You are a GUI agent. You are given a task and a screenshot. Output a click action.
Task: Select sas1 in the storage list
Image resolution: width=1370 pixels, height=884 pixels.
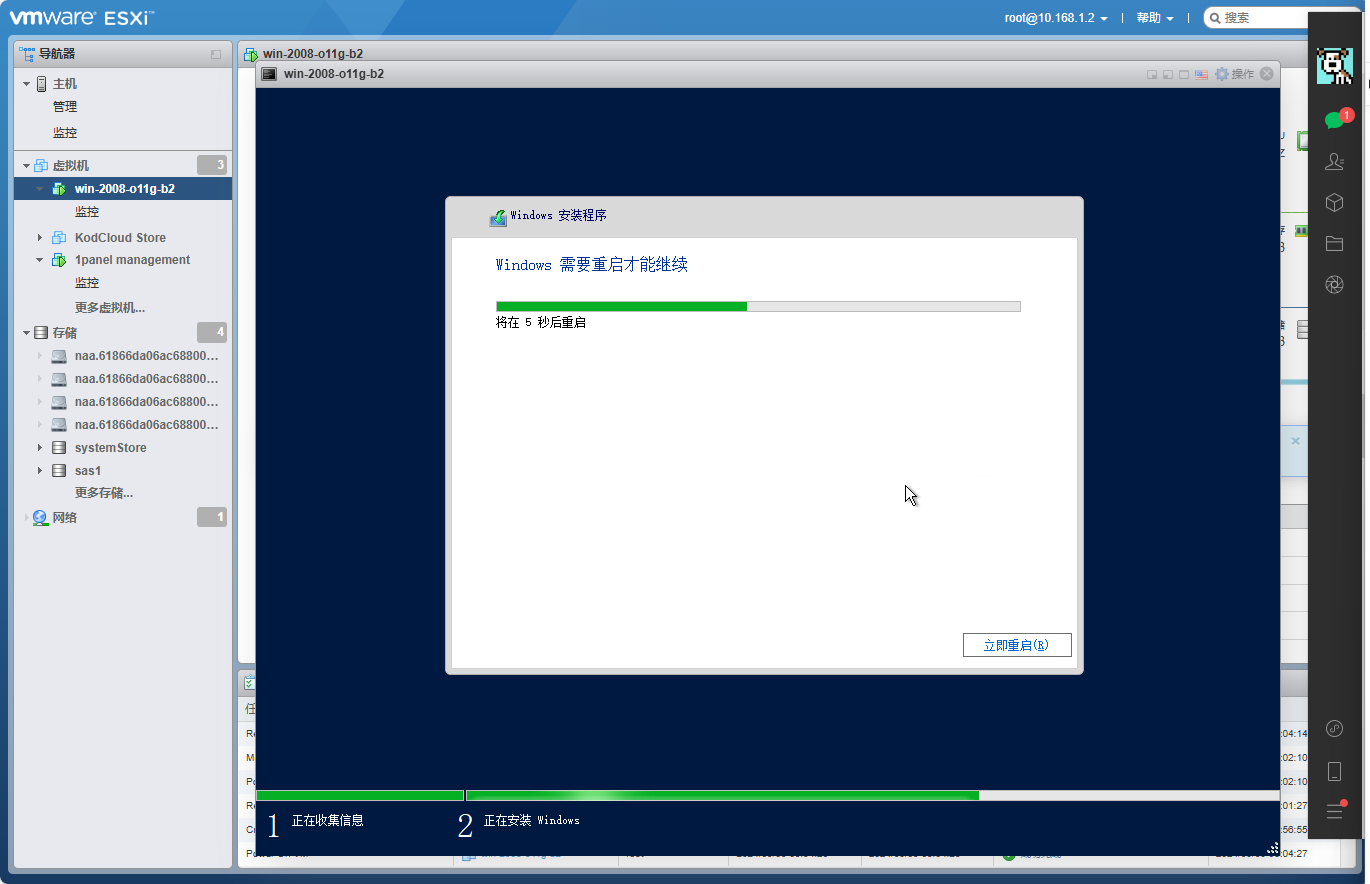coord(88,471)
